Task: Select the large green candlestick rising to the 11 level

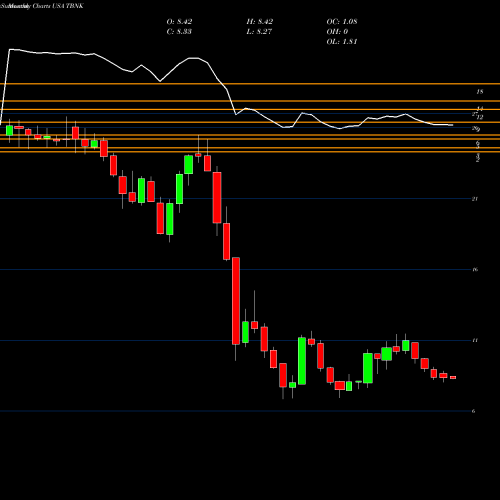Action: point(302,361)
